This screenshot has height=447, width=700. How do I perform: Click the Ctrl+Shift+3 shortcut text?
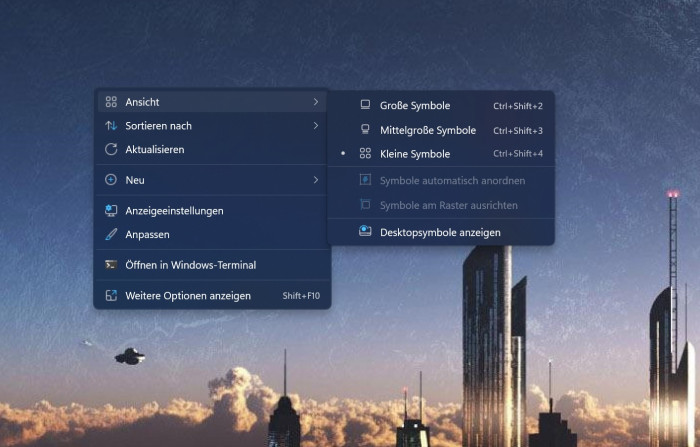(x=518, y=130)
